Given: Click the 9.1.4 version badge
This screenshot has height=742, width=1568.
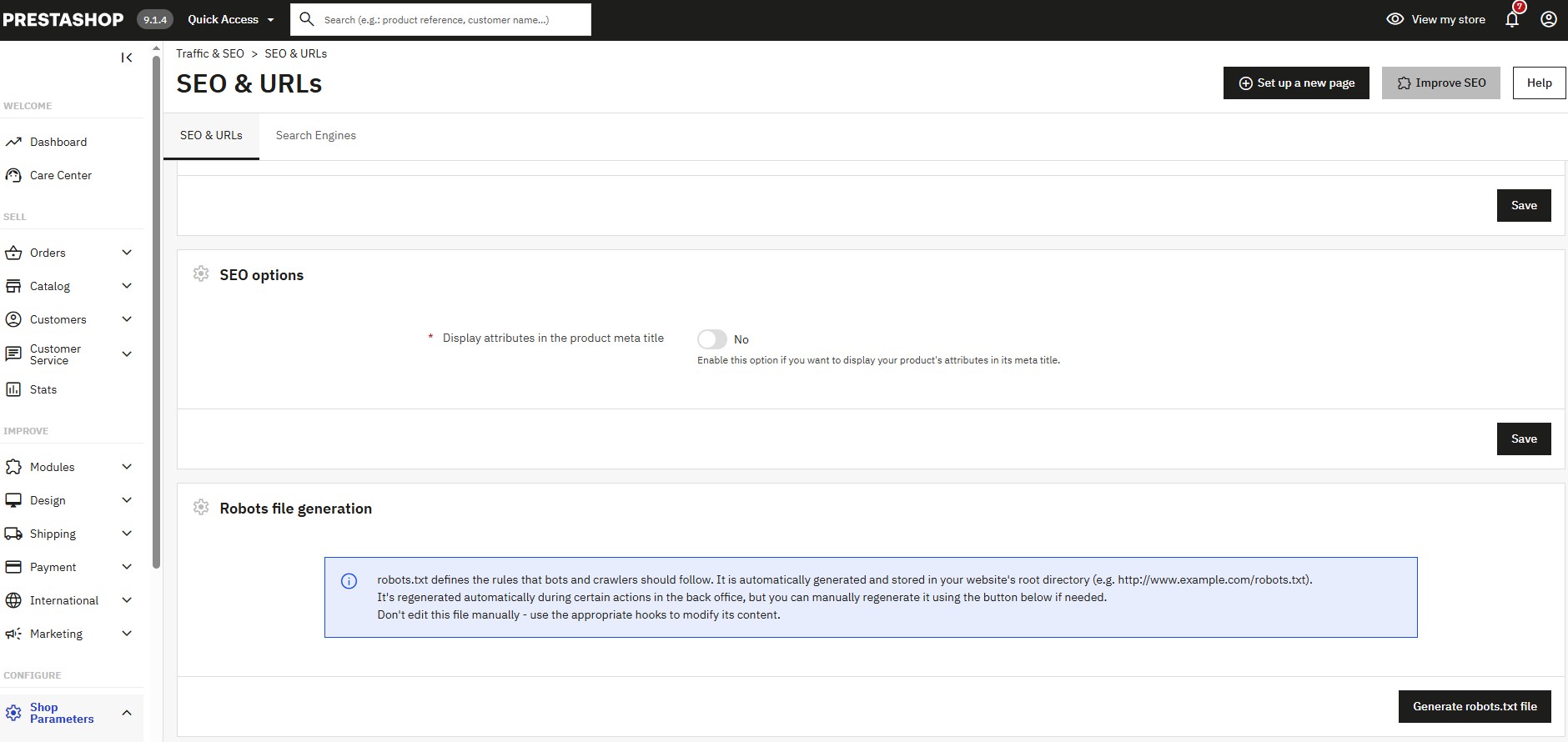Looking at the screenshot, I should 155,19.
